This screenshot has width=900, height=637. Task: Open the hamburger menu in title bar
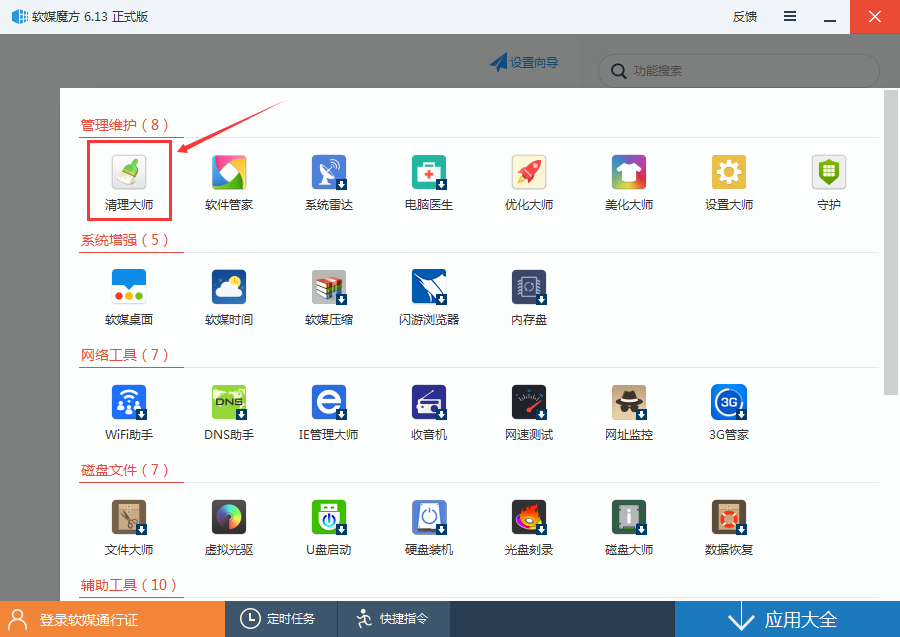pyautogui.click(x=789, y=16)
